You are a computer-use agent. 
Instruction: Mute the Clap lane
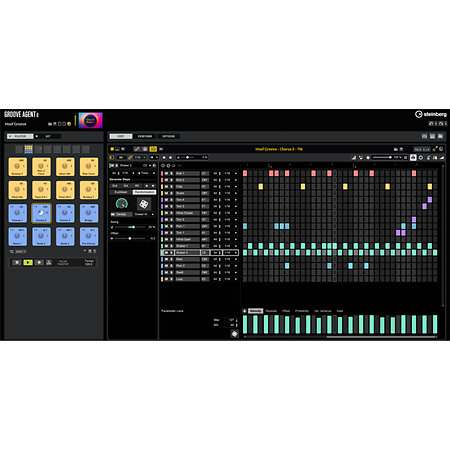[167, 187]
